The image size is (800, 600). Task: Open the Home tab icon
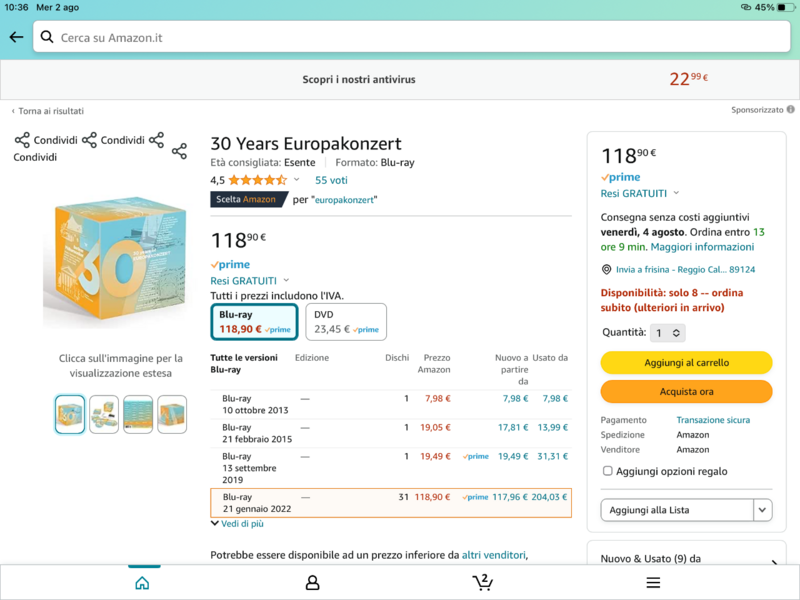(x=142, y=582)
